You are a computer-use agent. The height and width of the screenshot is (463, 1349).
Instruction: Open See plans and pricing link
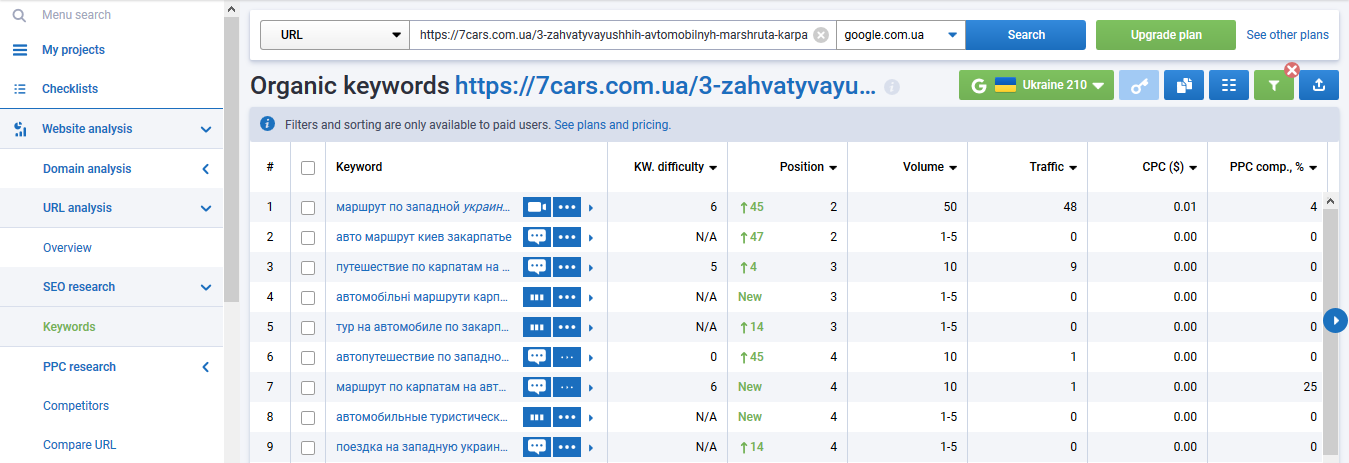[612, 125]
